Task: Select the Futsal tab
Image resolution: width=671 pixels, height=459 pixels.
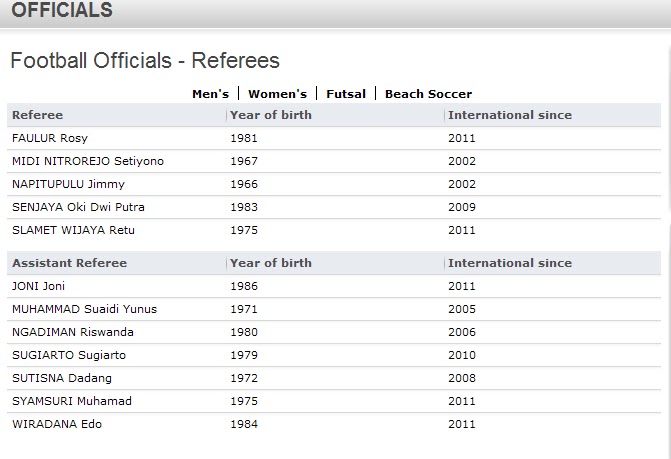Action: coord(346,94)
